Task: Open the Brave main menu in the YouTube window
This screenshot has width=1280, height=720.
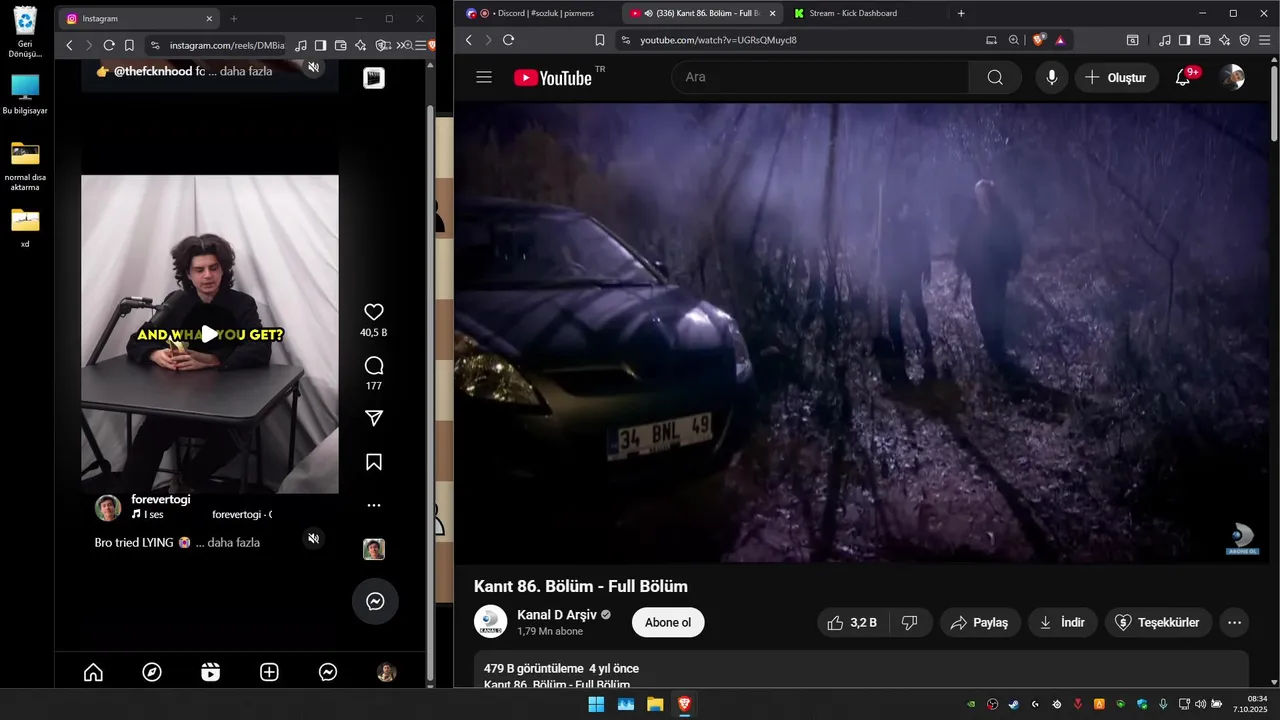Action: click(x=1265, y=40)
